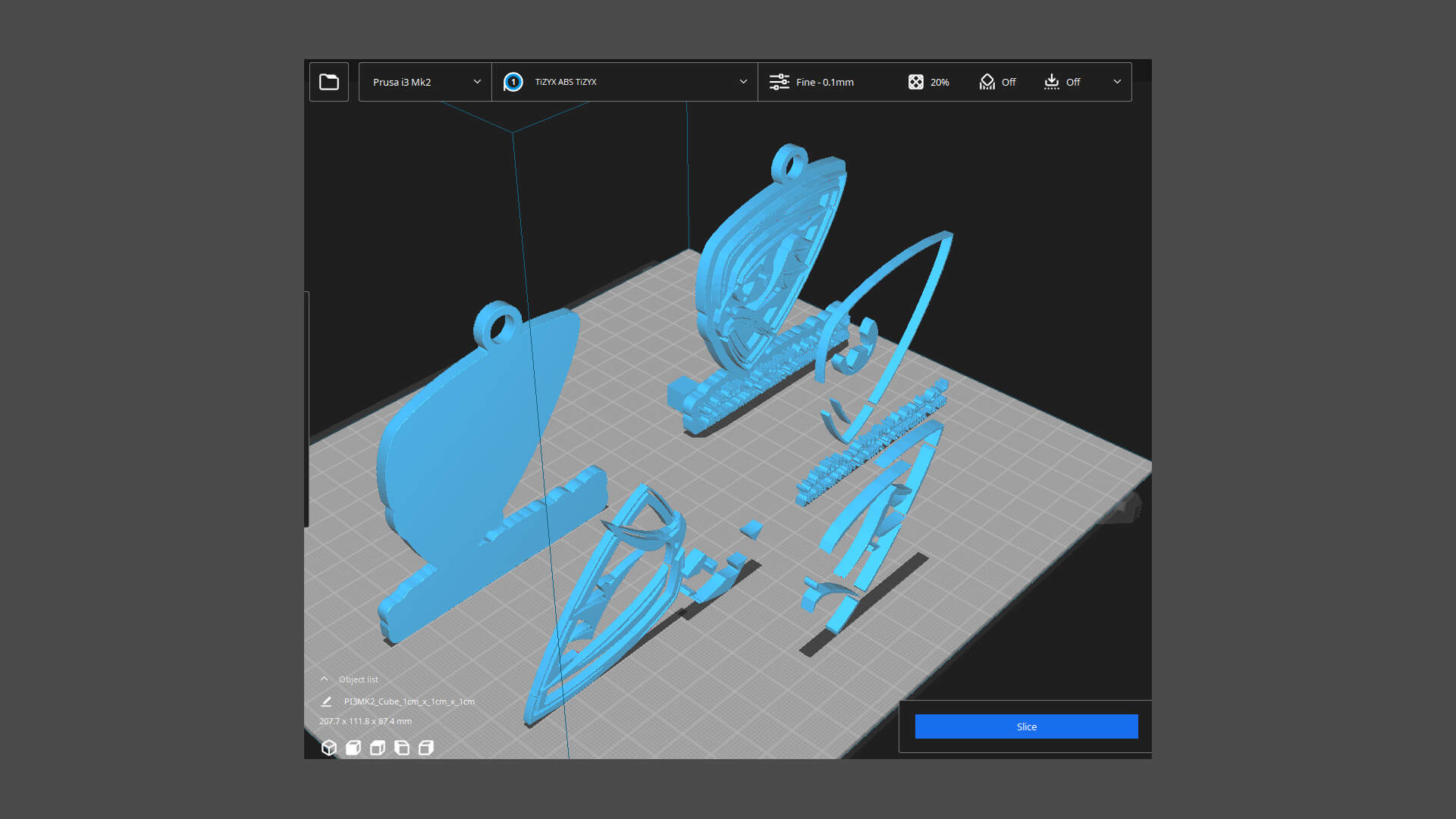Screen dimensions: 1456x819
Task: Switch to front view cube icon
Action: [353, 748]
